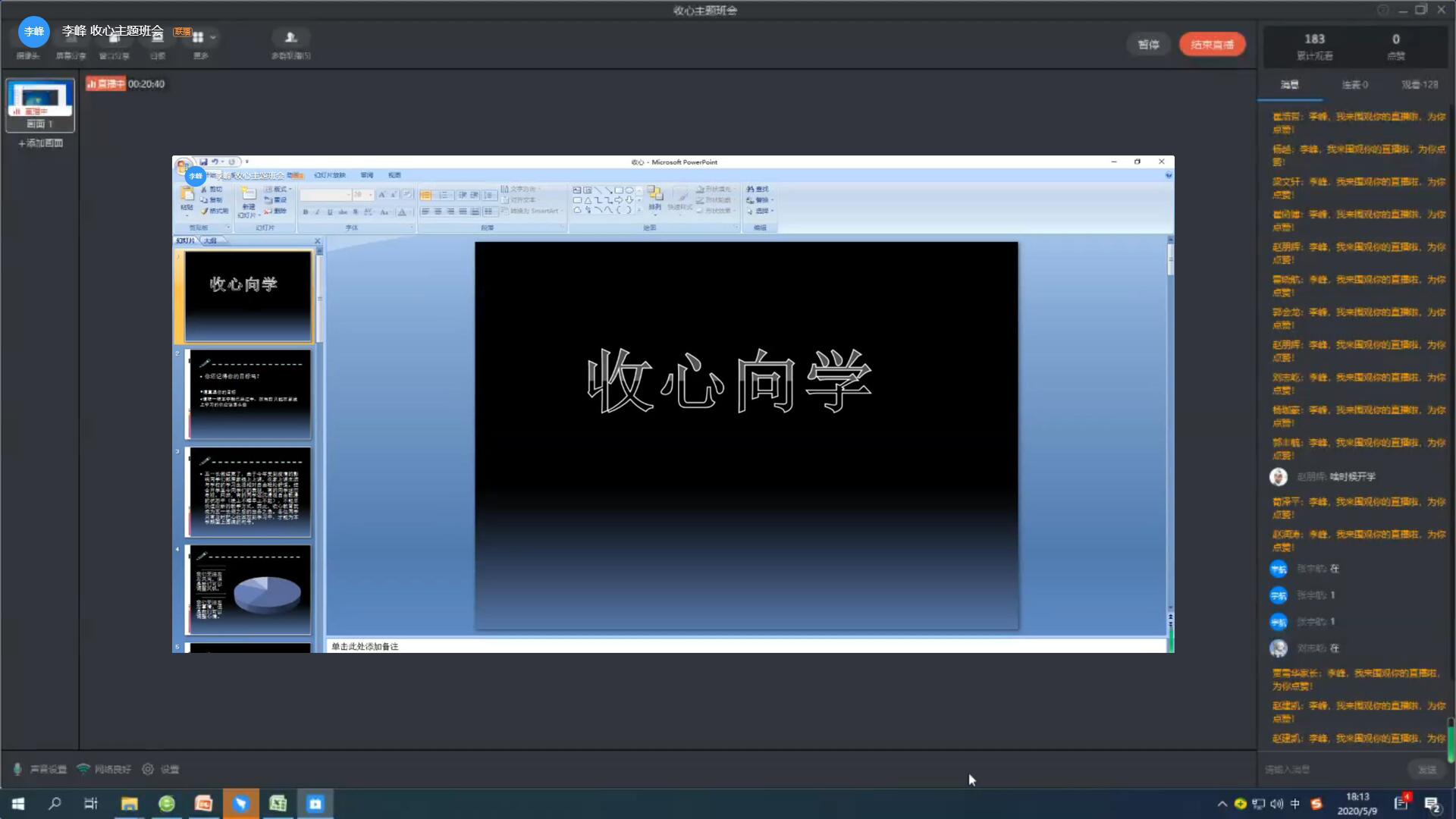Open the 视图 view ribbon tab
1456x819 pixels.
pyautogui.click(x=394, y=175)
